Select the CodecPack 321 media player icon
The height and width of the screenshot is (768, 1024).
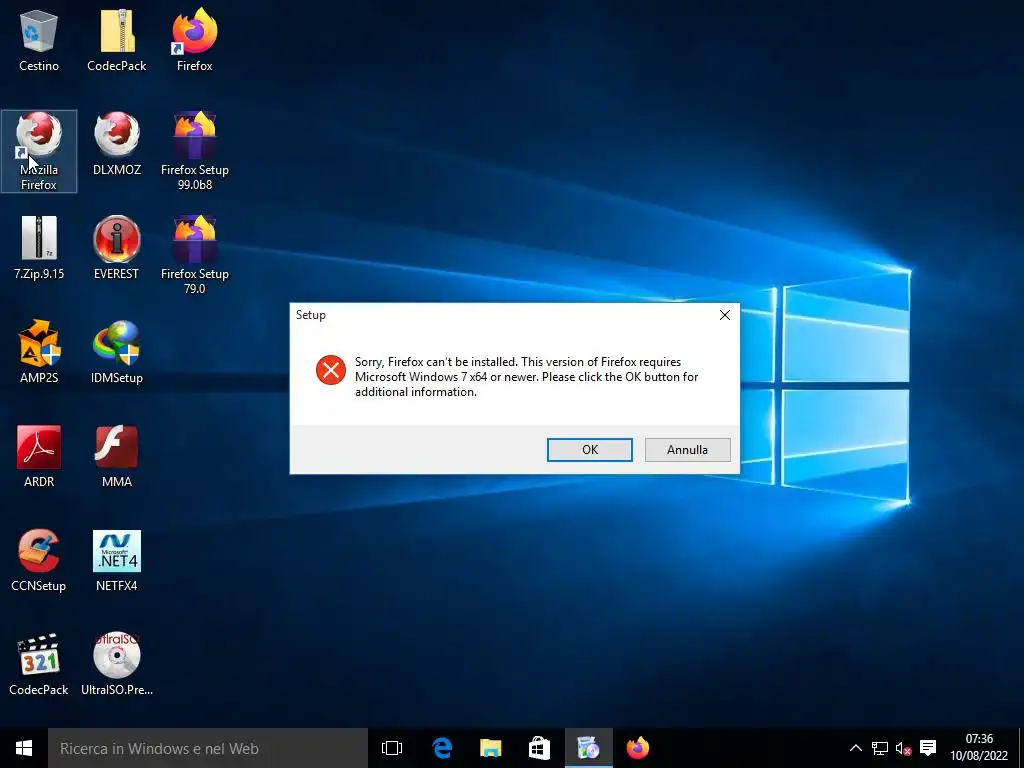click(39, 664)
